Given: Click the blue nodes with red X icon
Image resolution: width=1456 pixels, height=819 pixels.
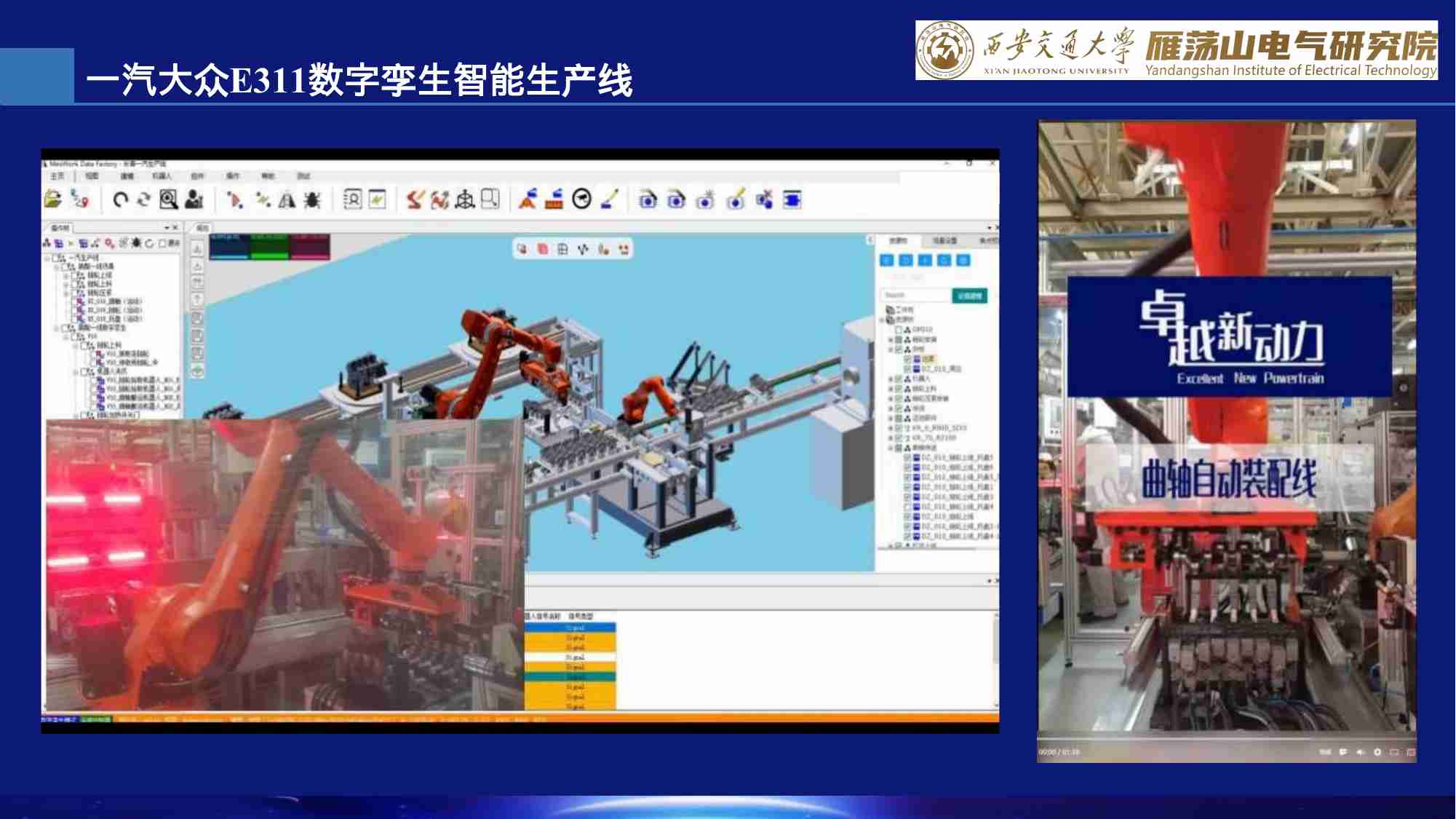Looking at the screenshot, I should coord(764,199).
